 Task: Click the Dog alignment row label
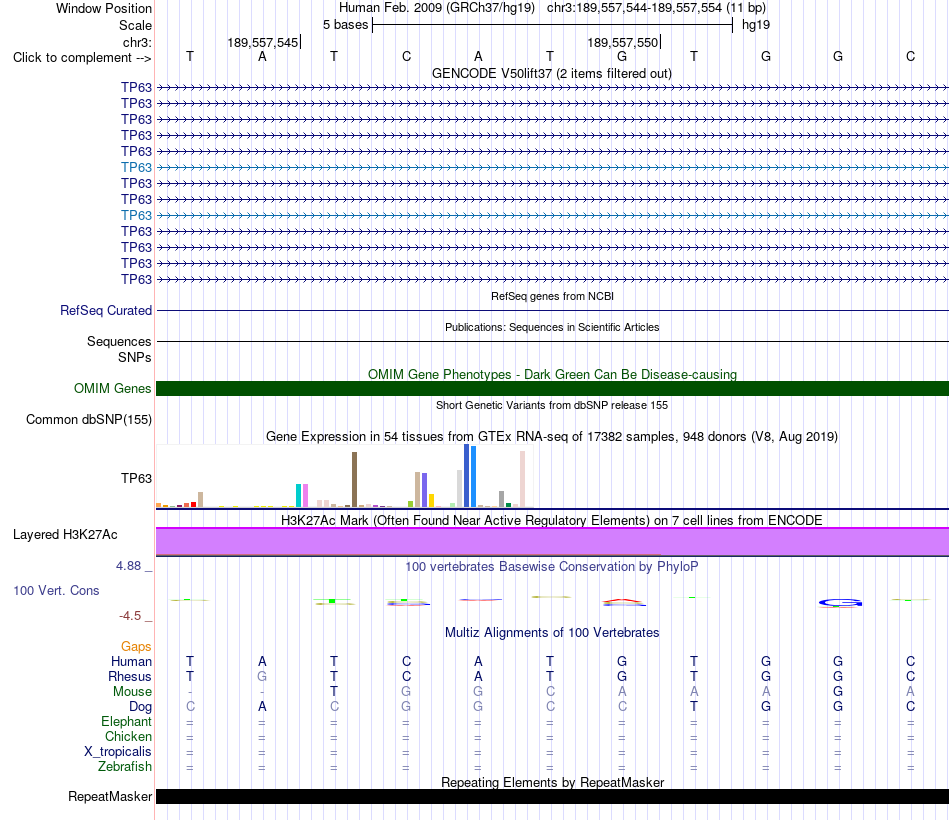[140, 707]
